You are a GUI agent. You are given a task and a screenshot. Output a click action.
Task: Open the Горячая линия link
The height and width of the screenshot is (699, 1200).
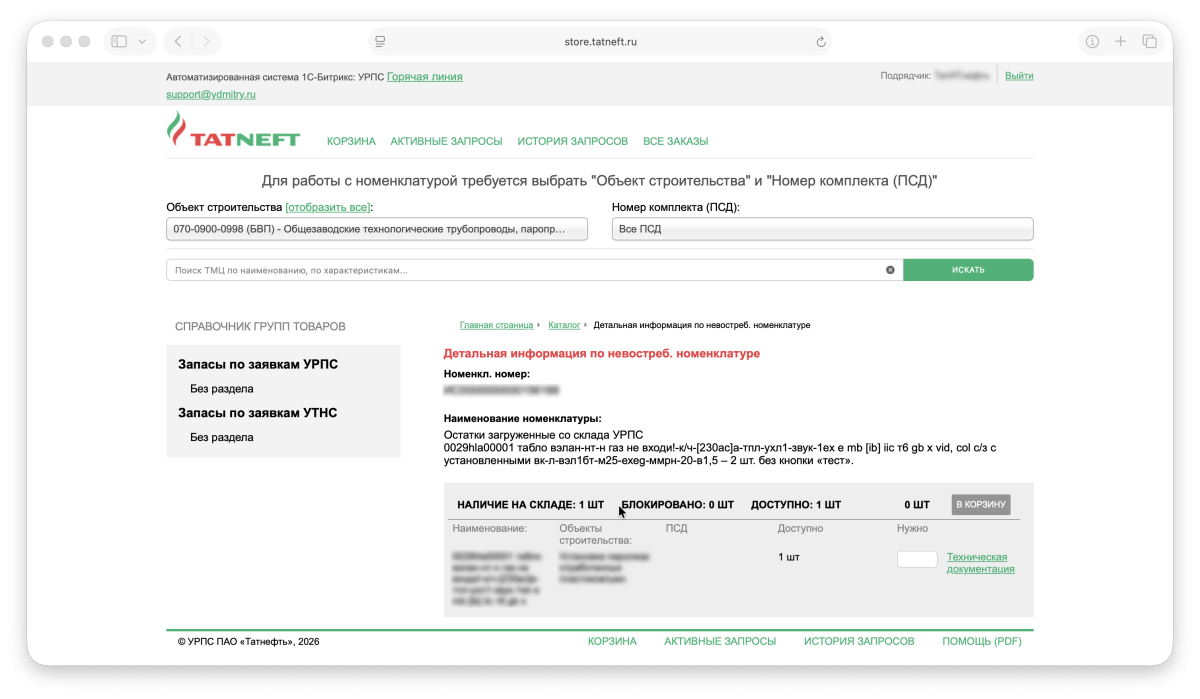[425, 77]
